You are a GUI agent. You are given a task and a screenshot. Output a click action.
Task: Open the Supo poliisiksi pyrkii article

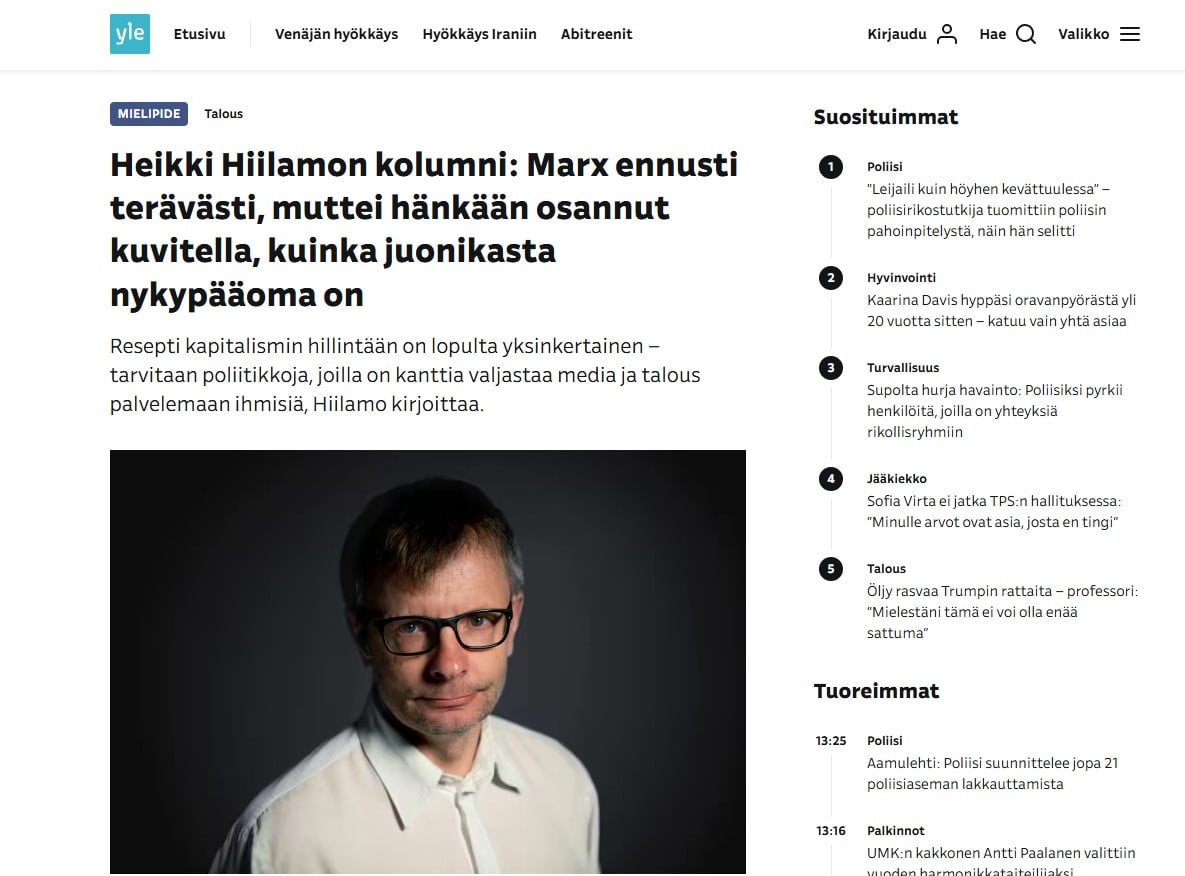994,410
